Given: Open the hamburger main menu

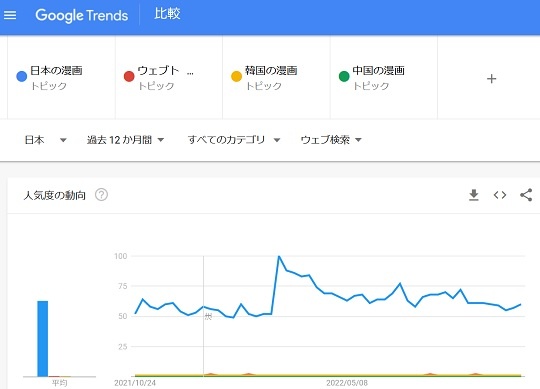Looking at the screenshot, I should pos(10,15).
